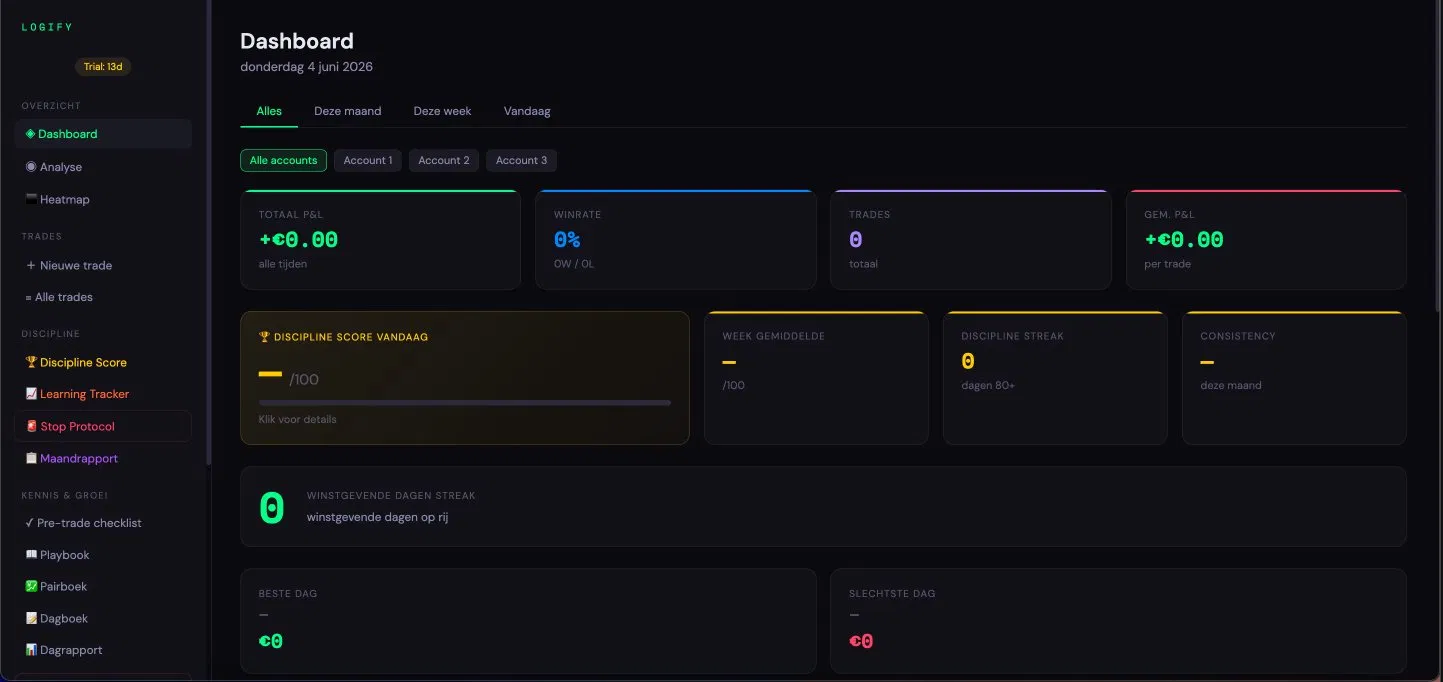Click the Dashboard page heading
The image size is (1443, 682).
click(297, 41)
